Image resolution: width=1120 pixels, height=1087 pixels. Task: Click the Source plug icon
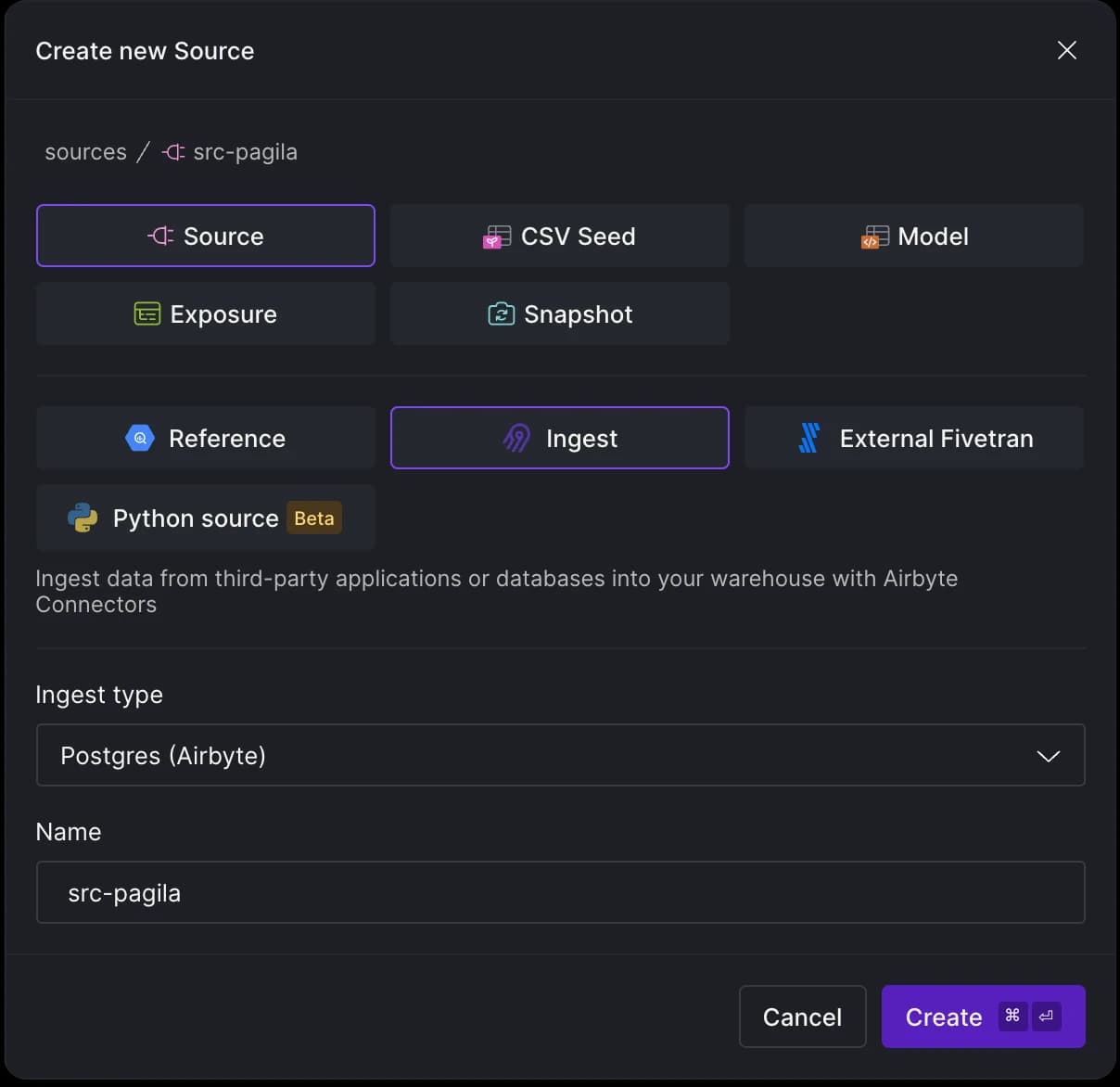click(160, 236)
